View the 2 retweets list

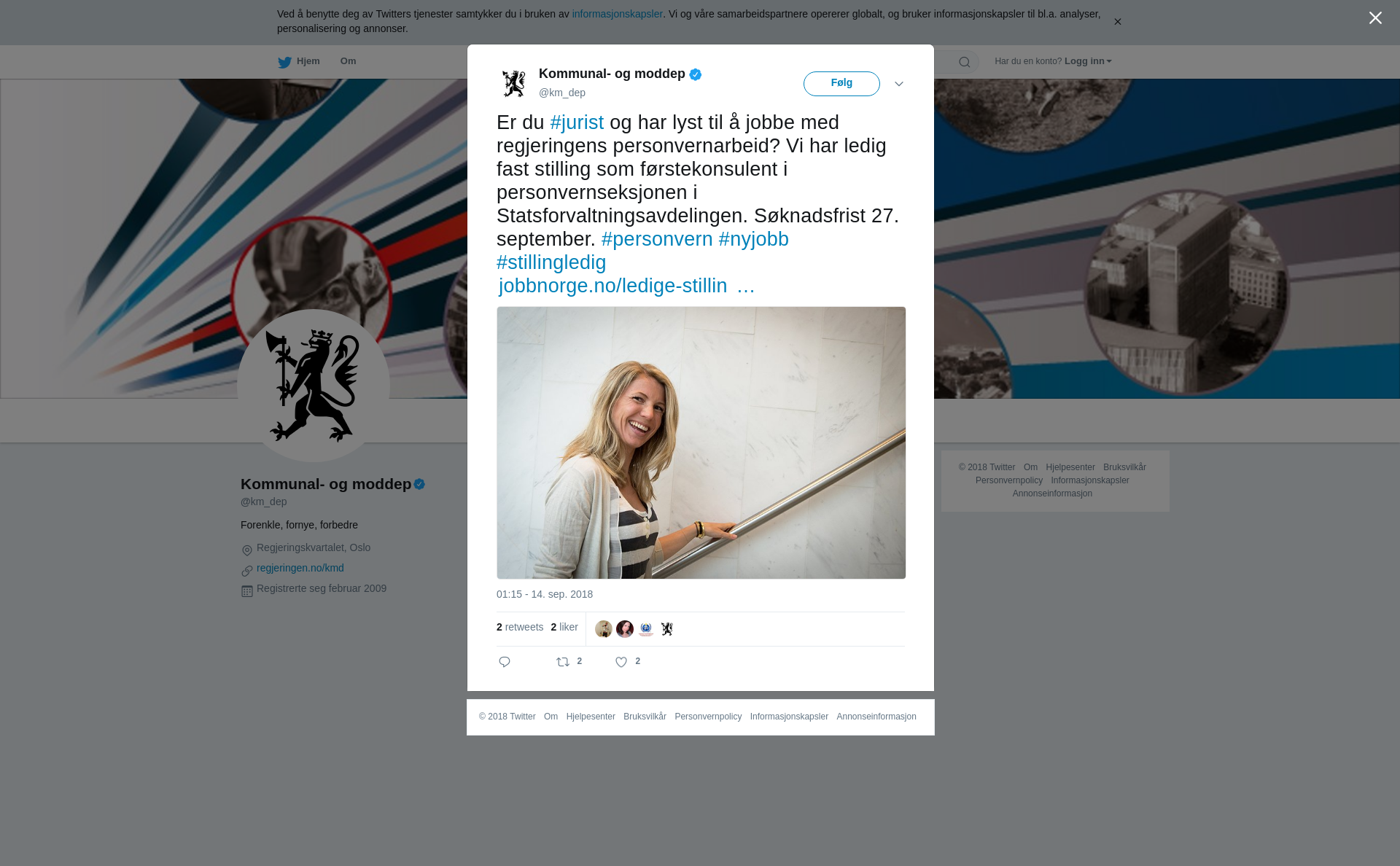point(520,627)
